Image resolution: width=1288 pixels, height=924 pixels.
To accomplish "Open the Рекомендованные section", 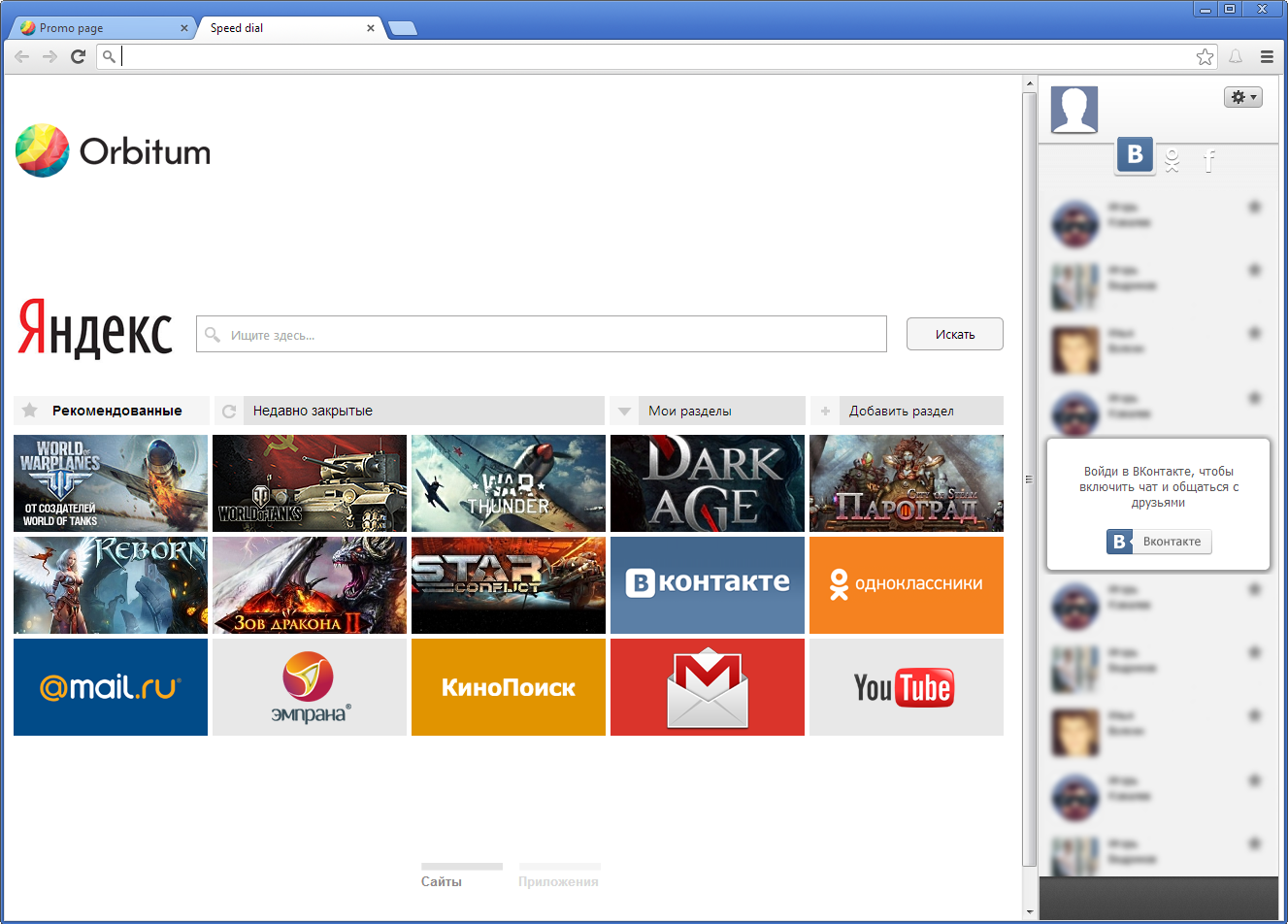I will (112, 411).
